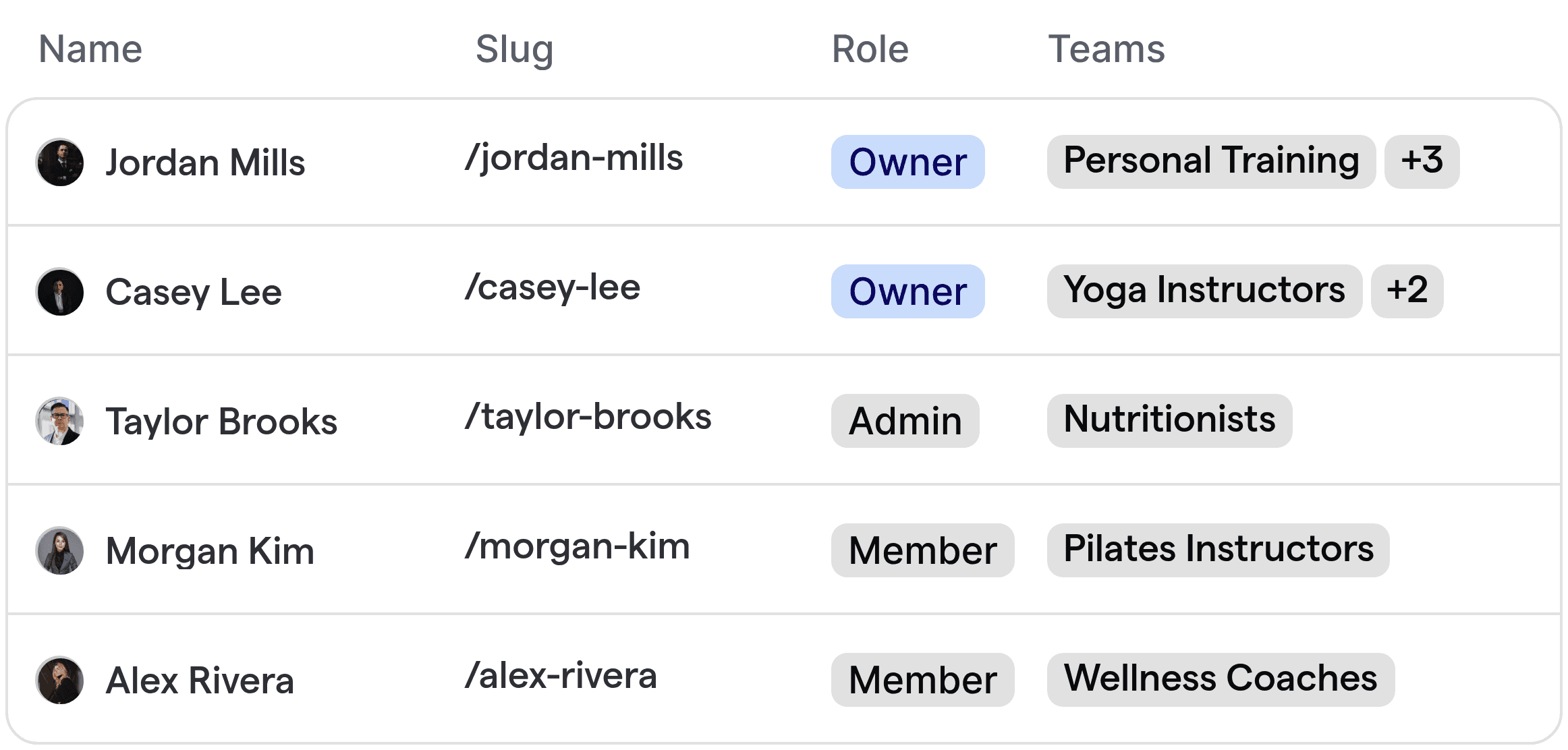This screenshot has width=1568, height=750.
Task: Select Morgan Kim's avatar
Action: [x=59, y=550]
